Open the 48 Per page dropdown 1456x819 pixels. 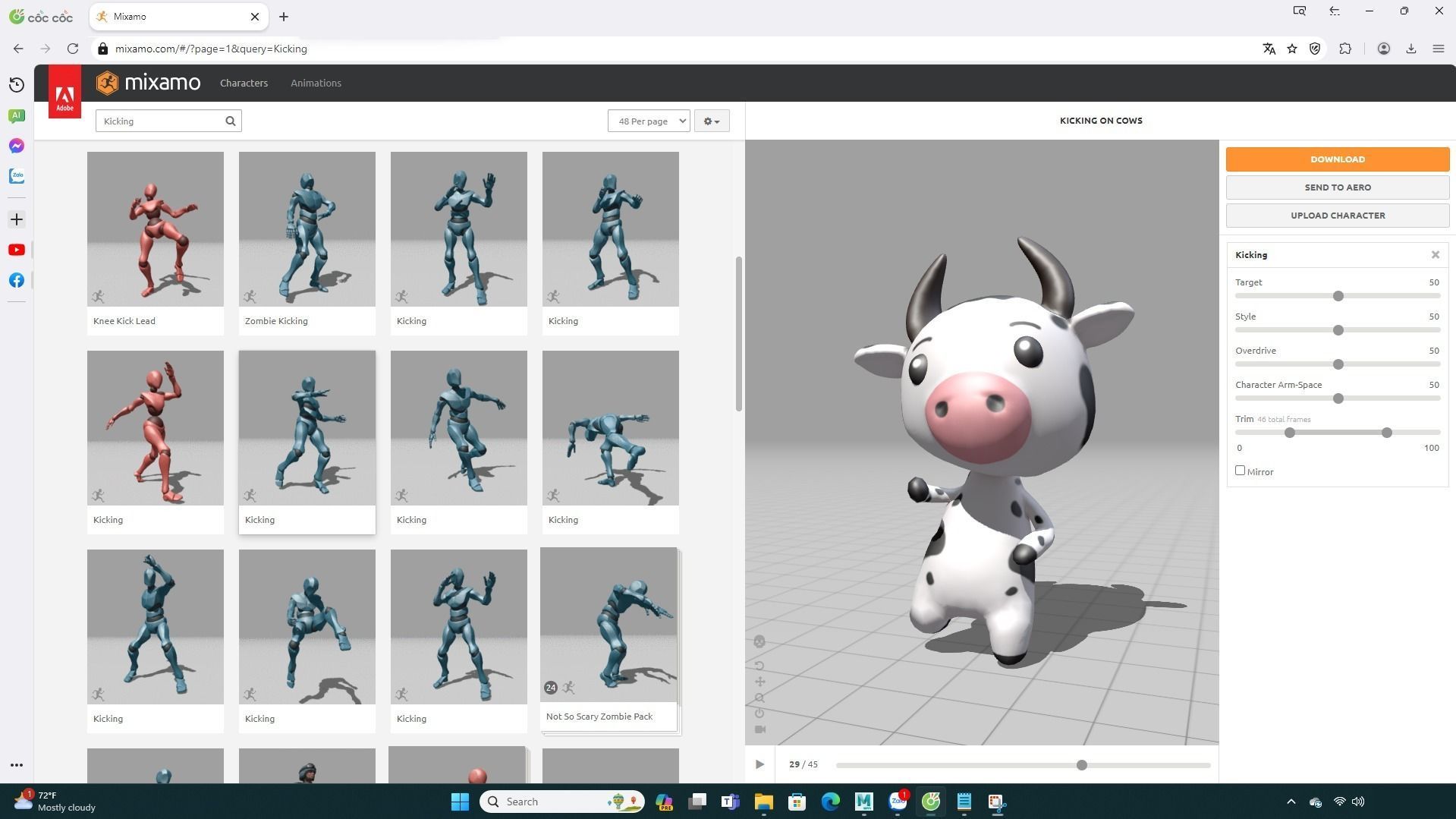(x=649, y=121)
